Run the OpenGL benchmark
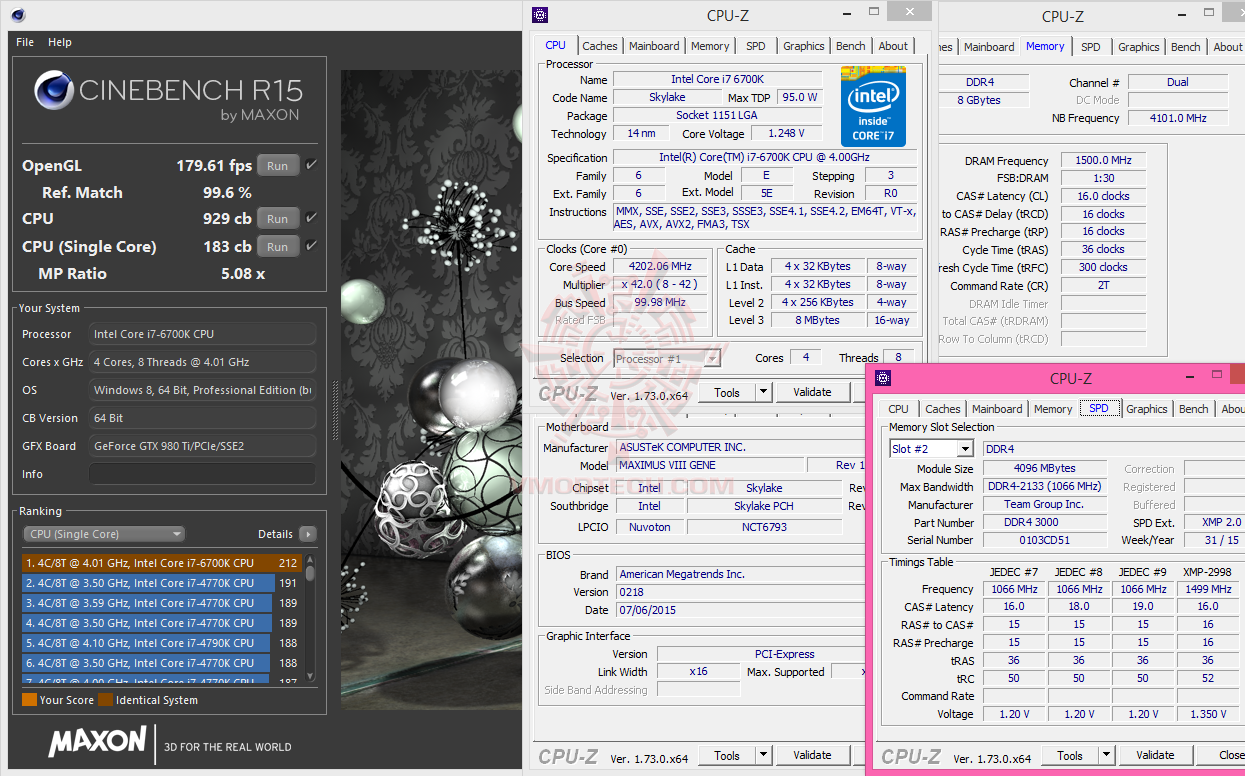The image size is (1245, 776). point(277,166)
